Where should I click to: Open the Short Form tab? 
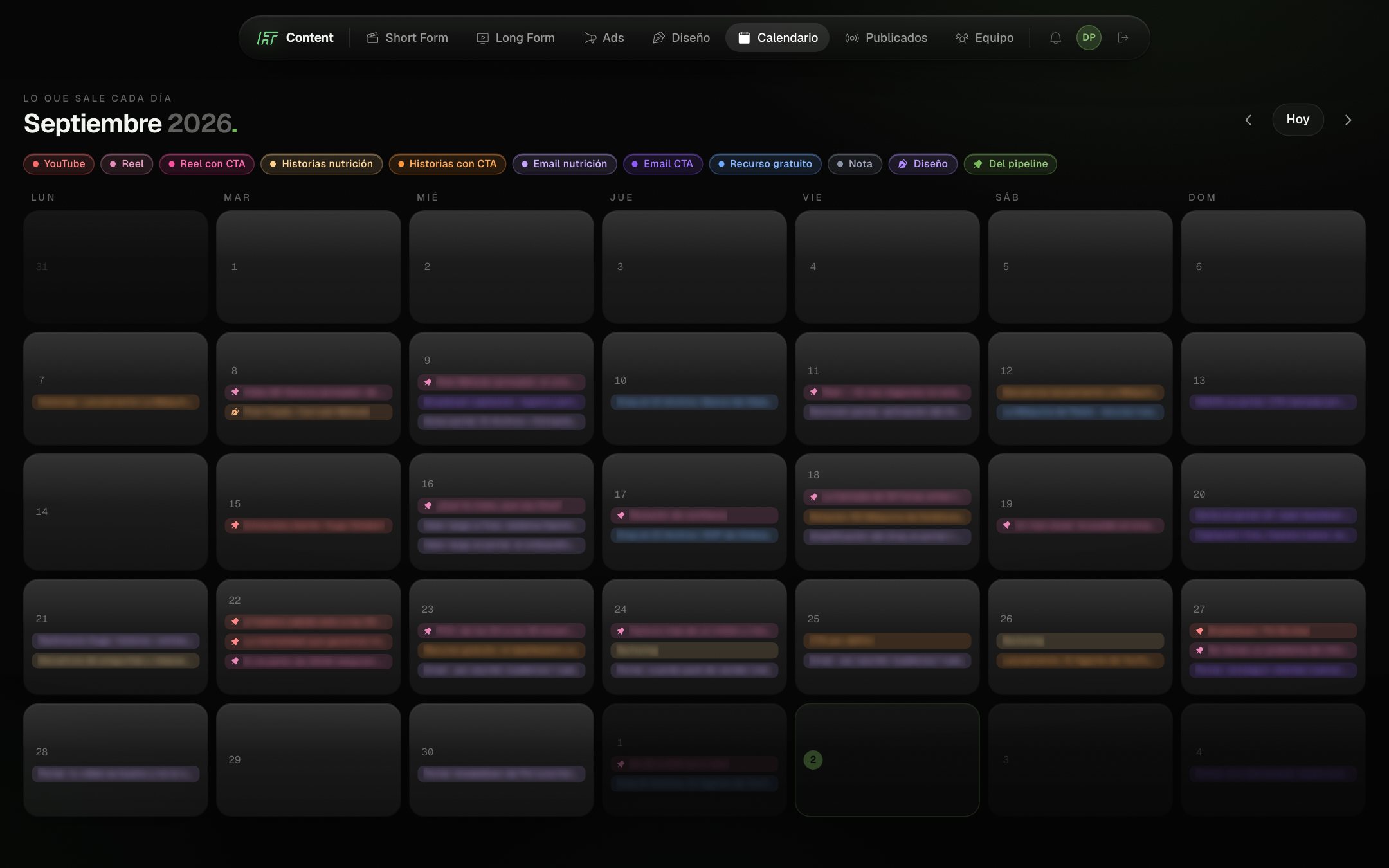click(408, 38)
